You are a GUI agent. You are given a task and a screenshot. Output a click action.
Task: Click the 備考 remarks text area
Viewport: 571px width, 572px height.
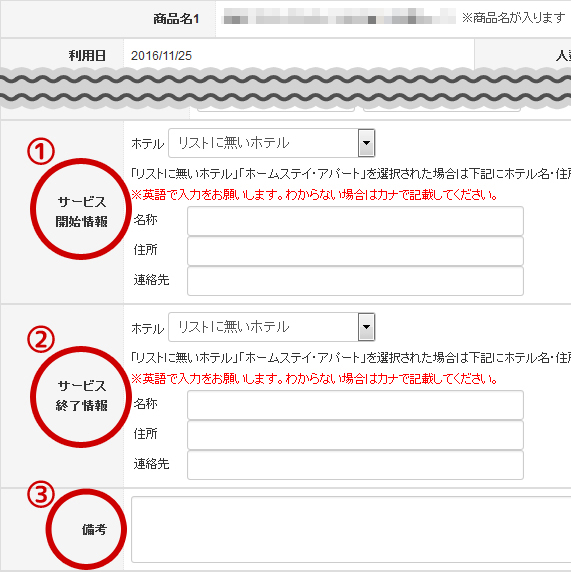(351, 529)
